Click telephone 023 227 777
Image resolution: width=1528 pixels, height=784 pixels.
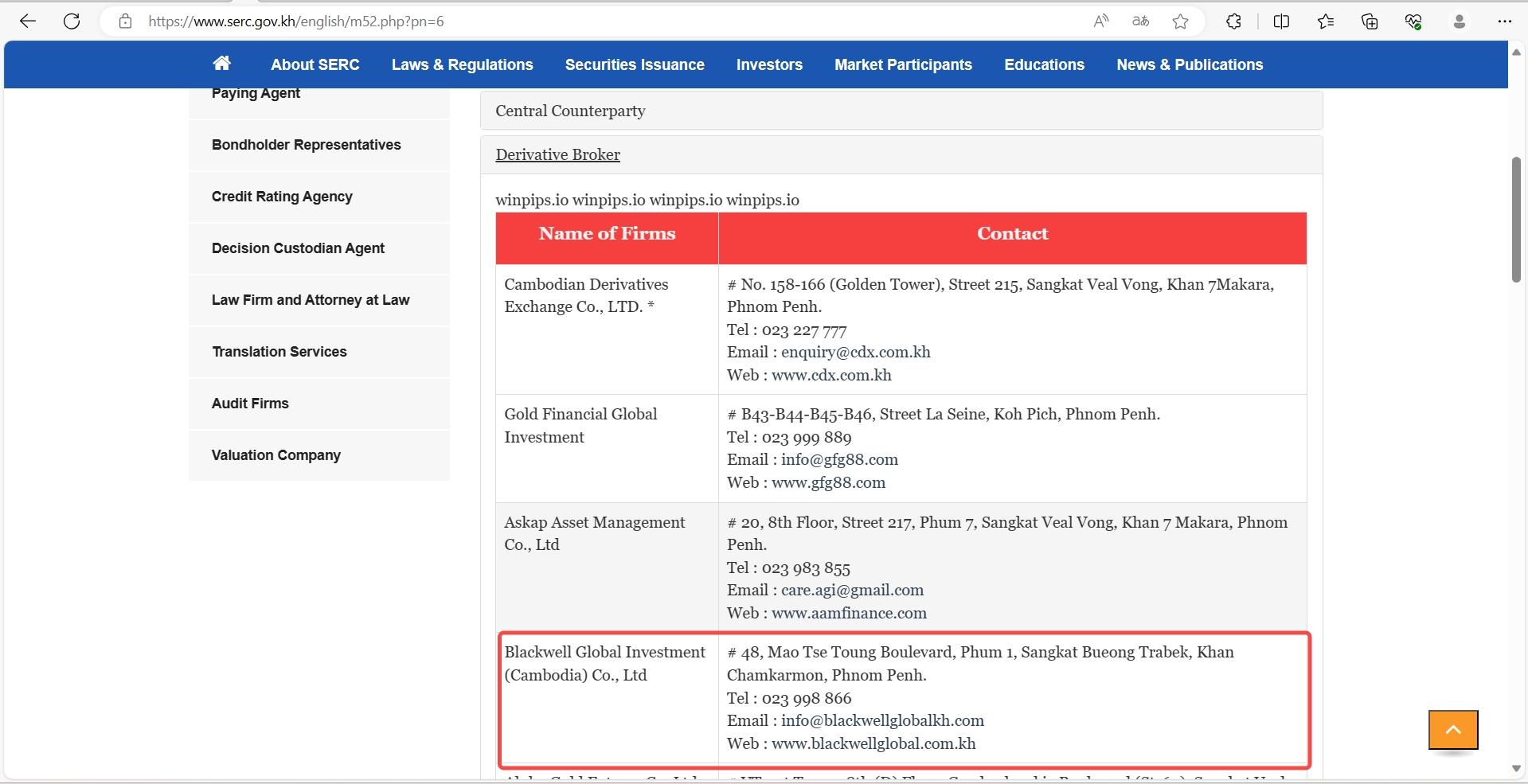click(x=804, y=330)
